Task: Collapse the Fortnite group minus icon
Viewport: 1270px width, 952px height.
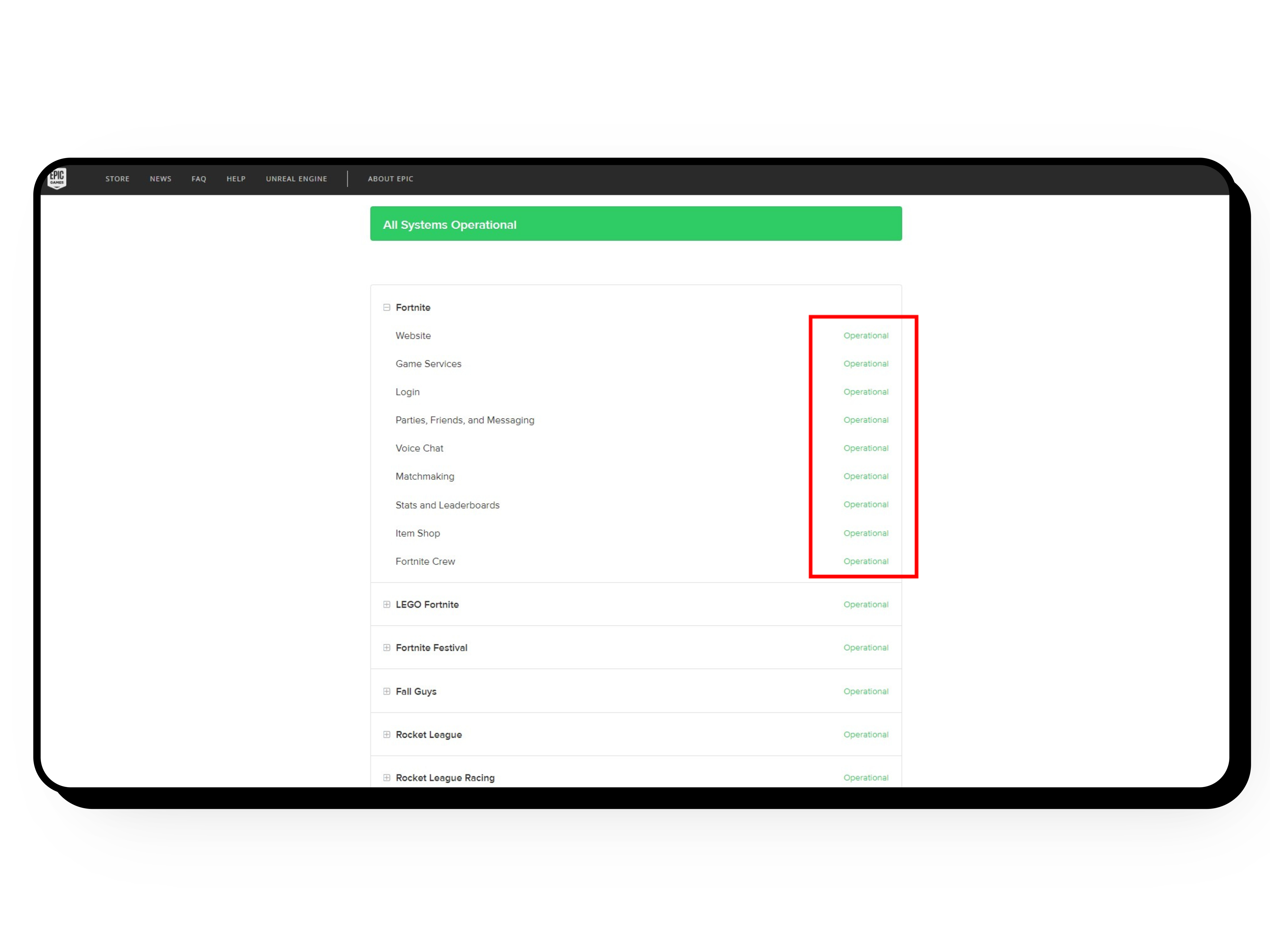Action: [x=386, y=307]
